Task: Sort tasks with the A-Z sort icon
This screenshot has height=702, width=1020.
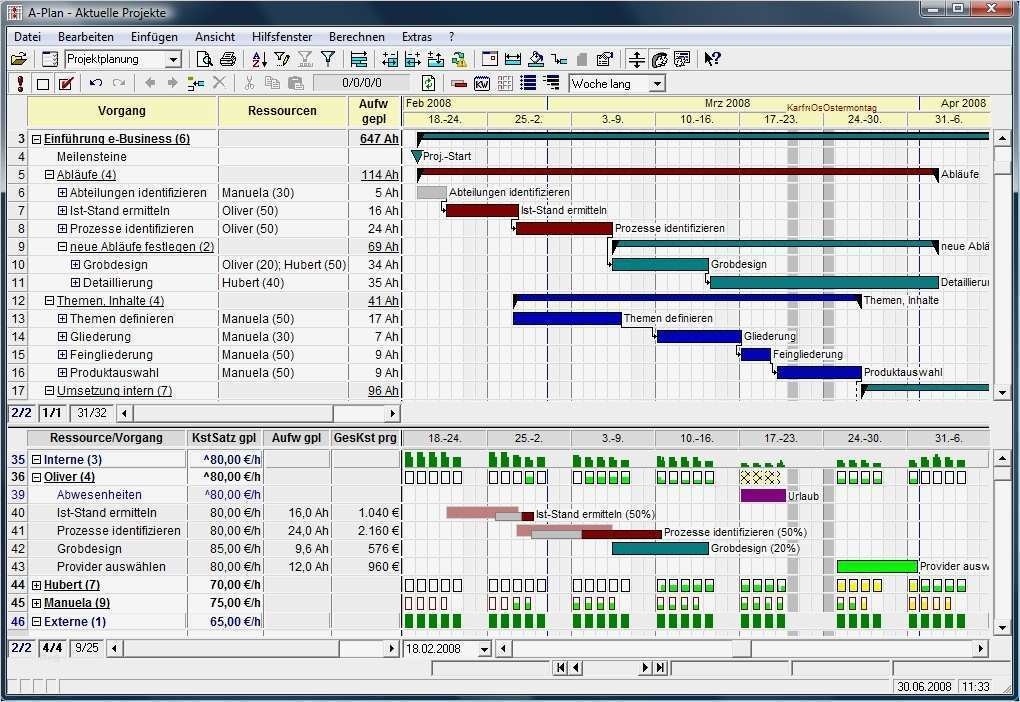Action: point(259,58)
